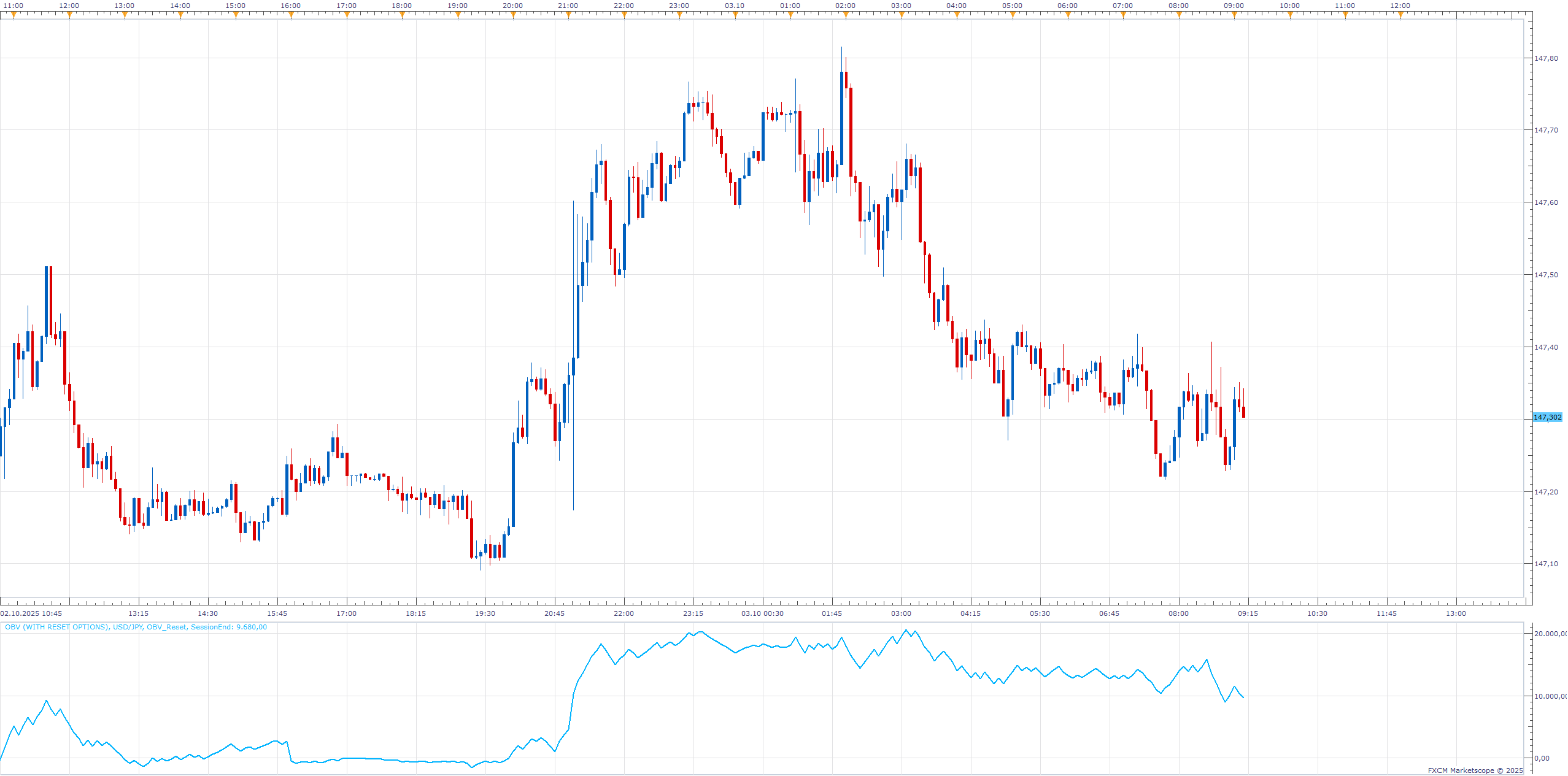
Task: Click the orange marker below the 14:00 label
Action: [x=180, y=15]
